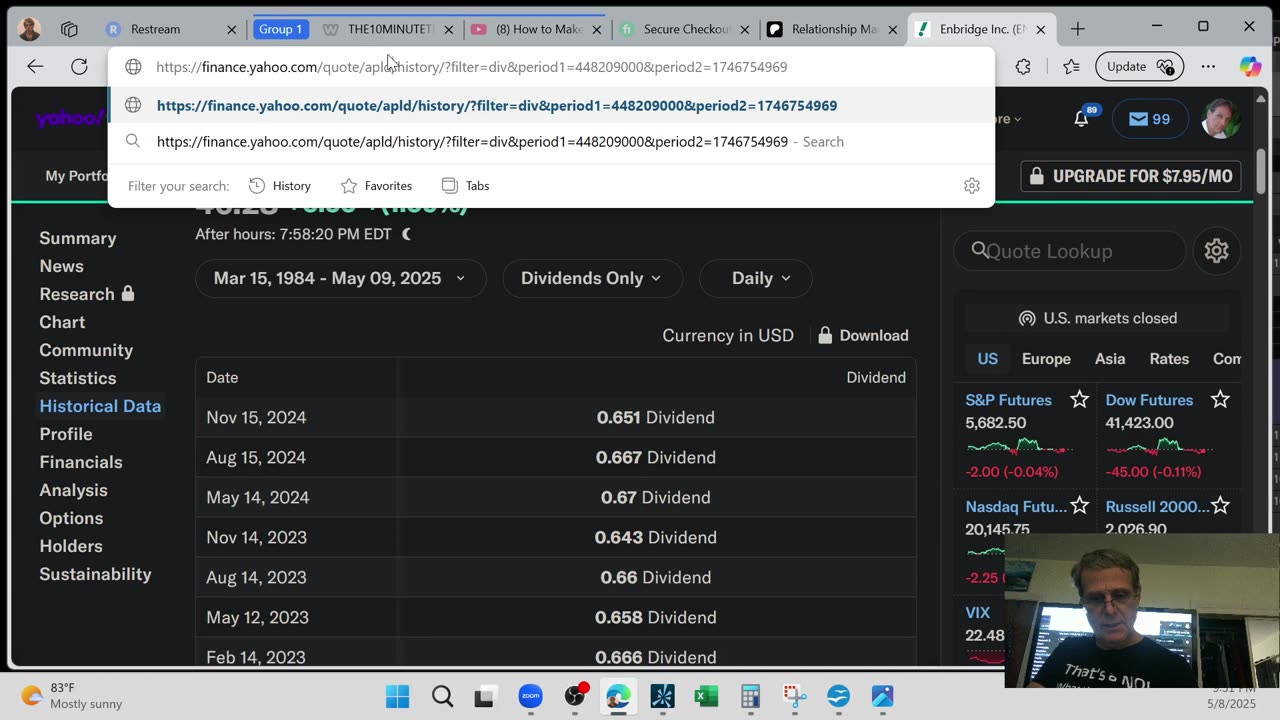Open the Yahoo account profile picture
Viewport: 1280px width, 720px height.
point(1221,118)
